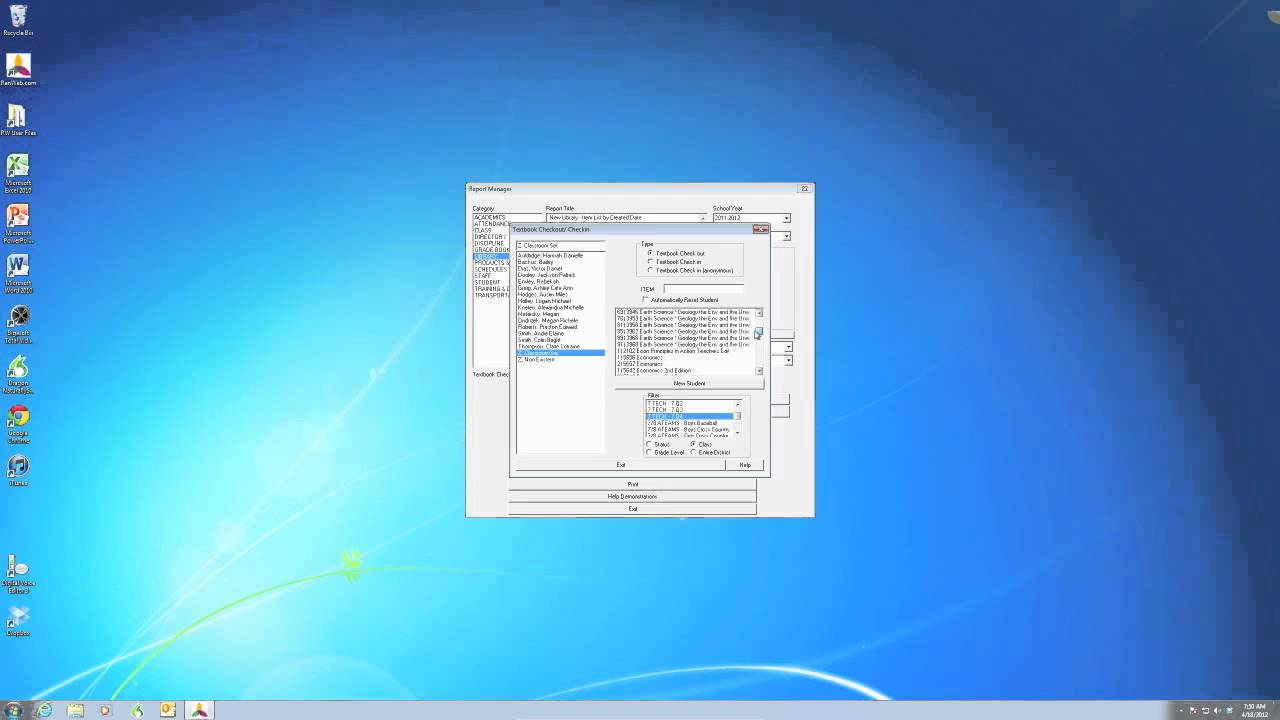Viewport: 1280px width, 720px height.
Task: Click the bottom Exit button in Report Manager
Action: (x=632, y=508)
